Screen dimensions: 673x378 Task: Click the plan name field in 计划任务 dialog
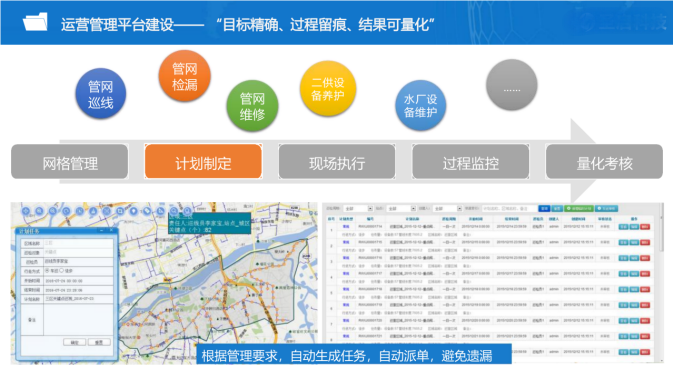coord(78,299)
